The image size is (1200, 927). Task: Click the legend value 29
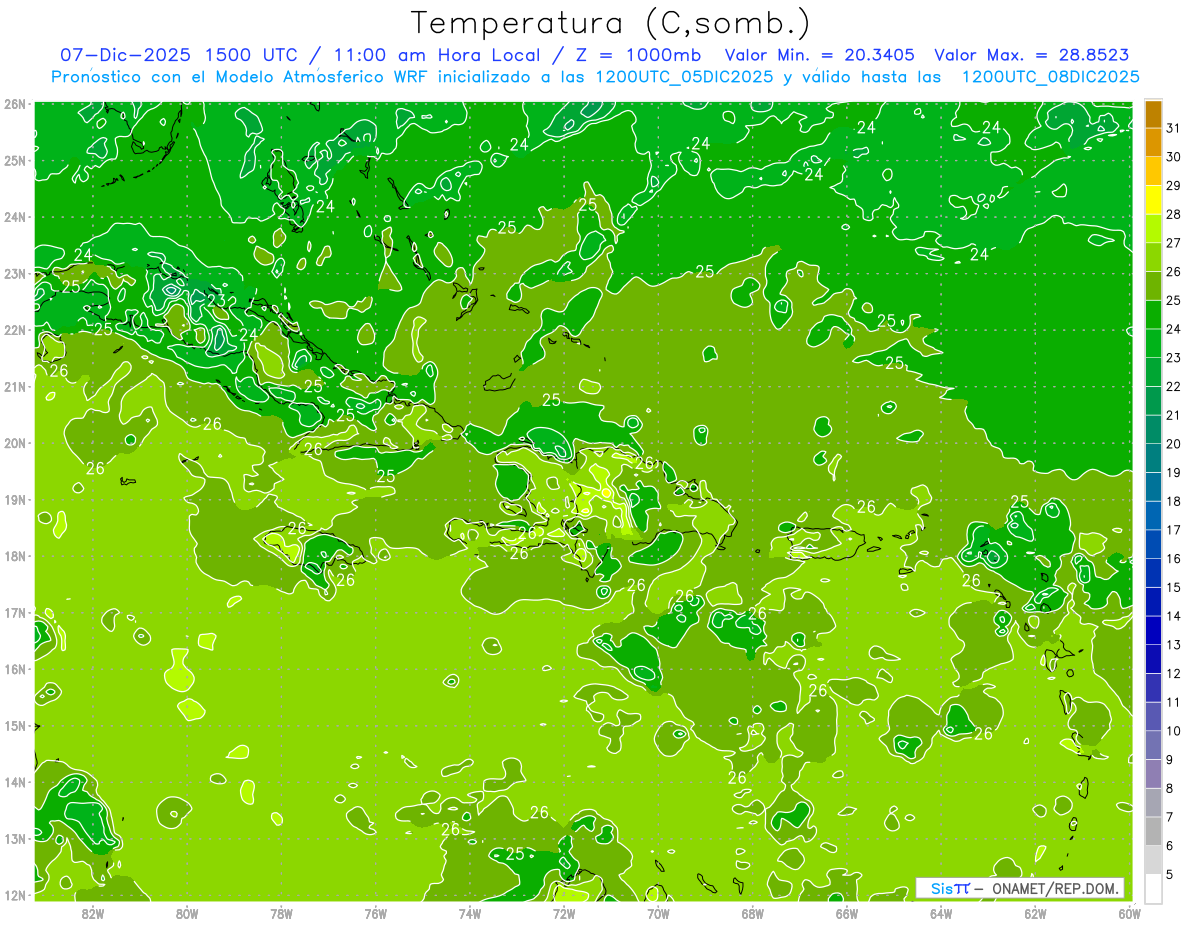pyautogui.click(x=1173, y=186)
